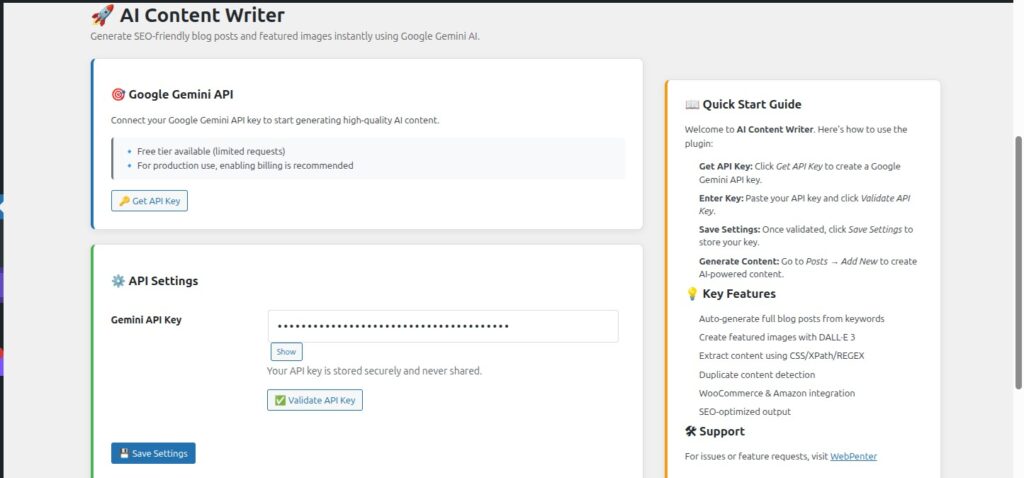Click the target icon next to Google Gemini API
This screenshot has height=478, width=1024.
tap(118, 95)
